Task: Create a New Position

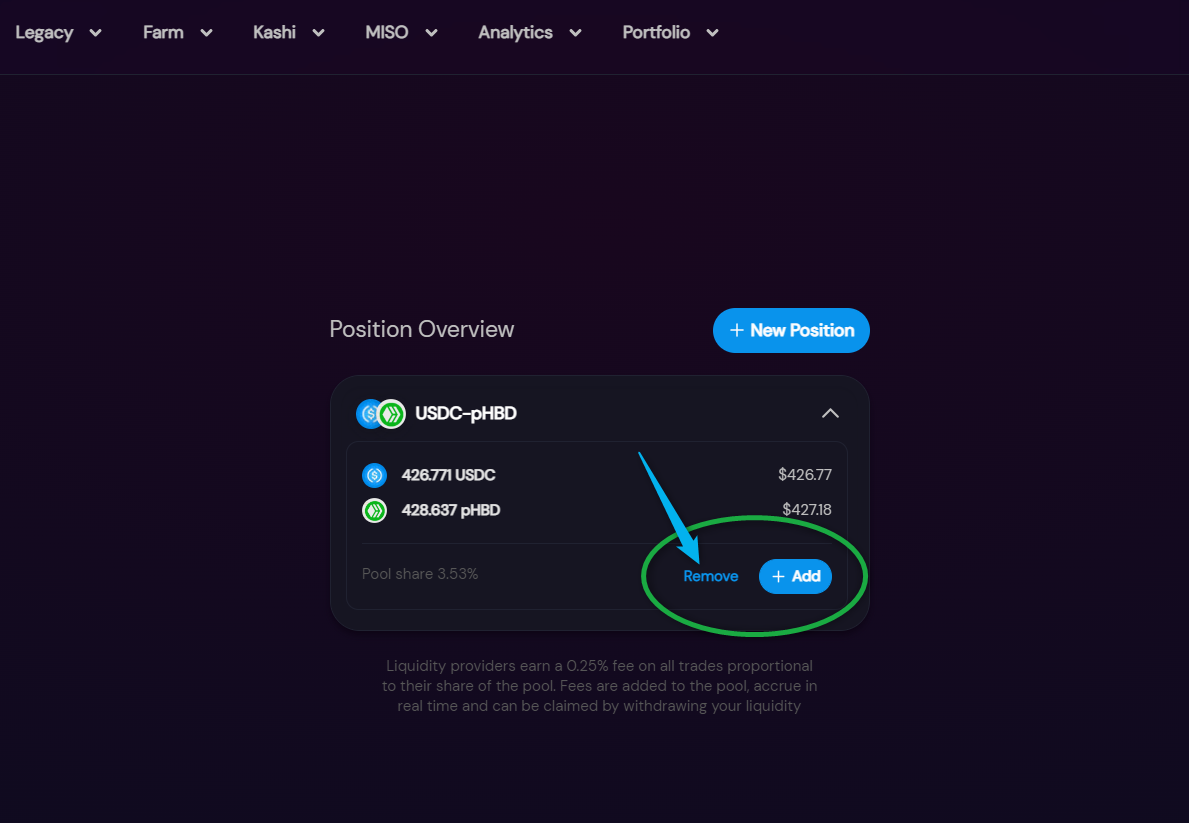Action: click(x=791, y=330)
